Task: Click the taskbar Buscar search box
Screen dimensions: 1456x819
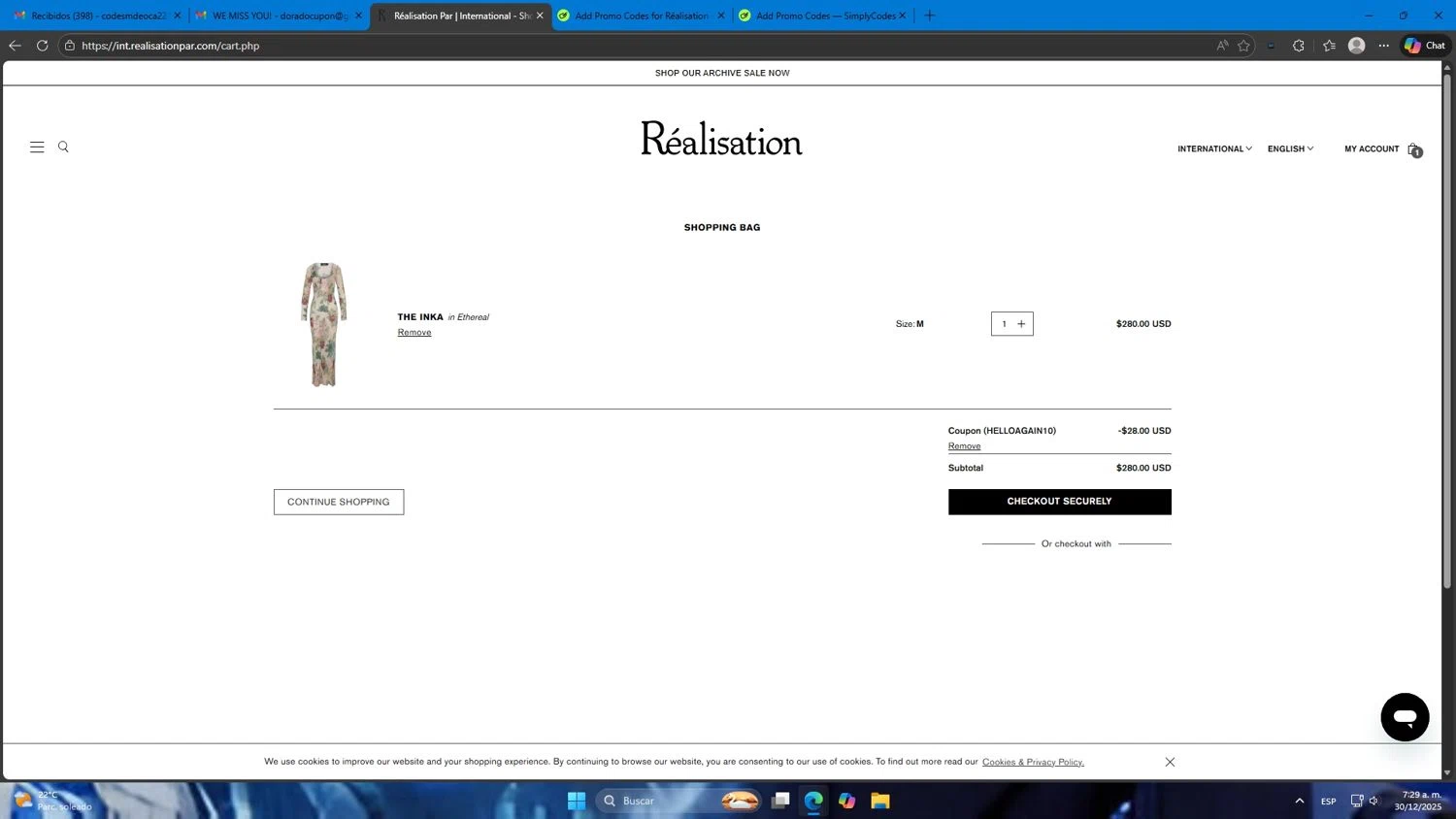Action: click(x=678, y=801)
